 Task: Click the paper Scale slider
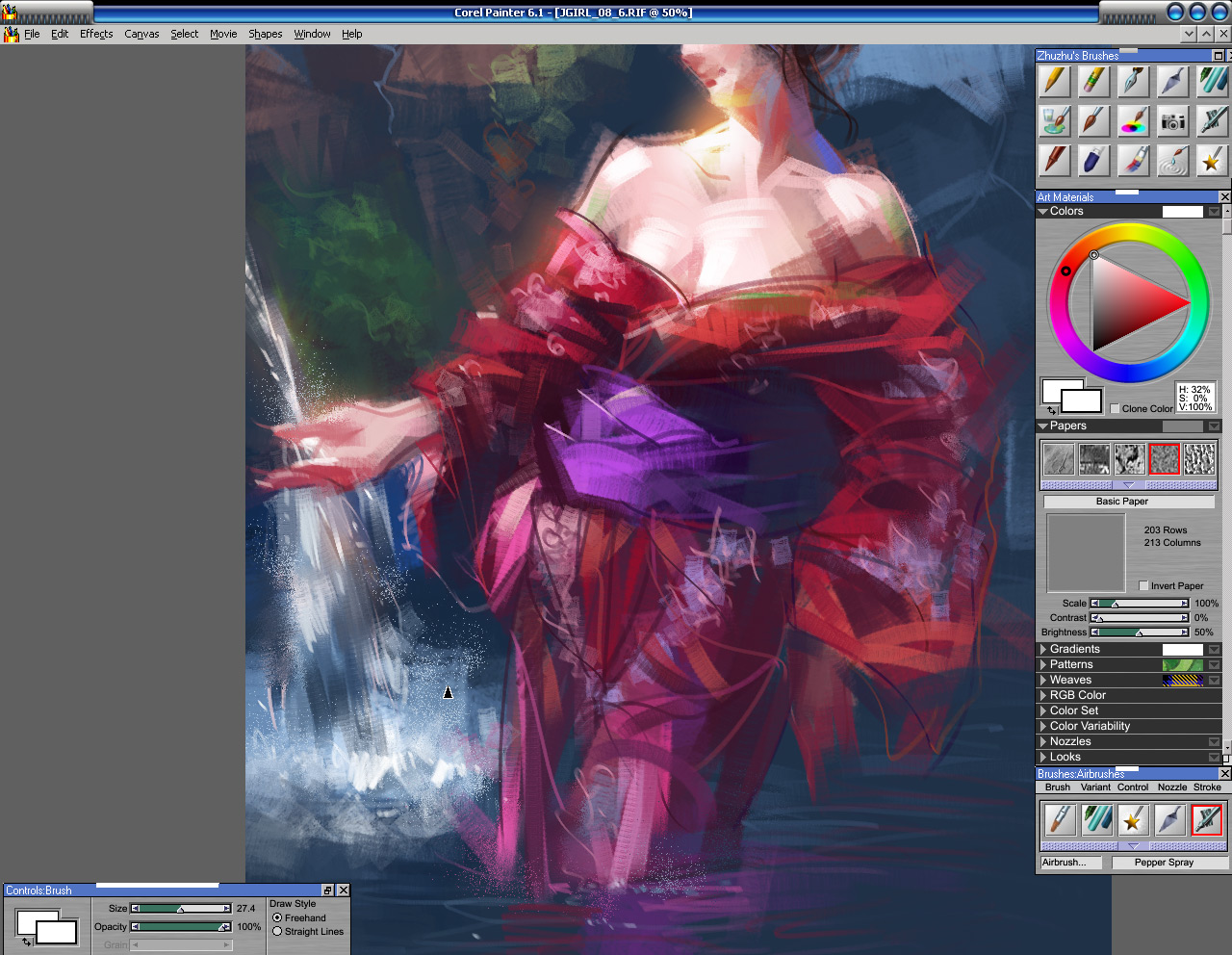(x=1140, y=604)
